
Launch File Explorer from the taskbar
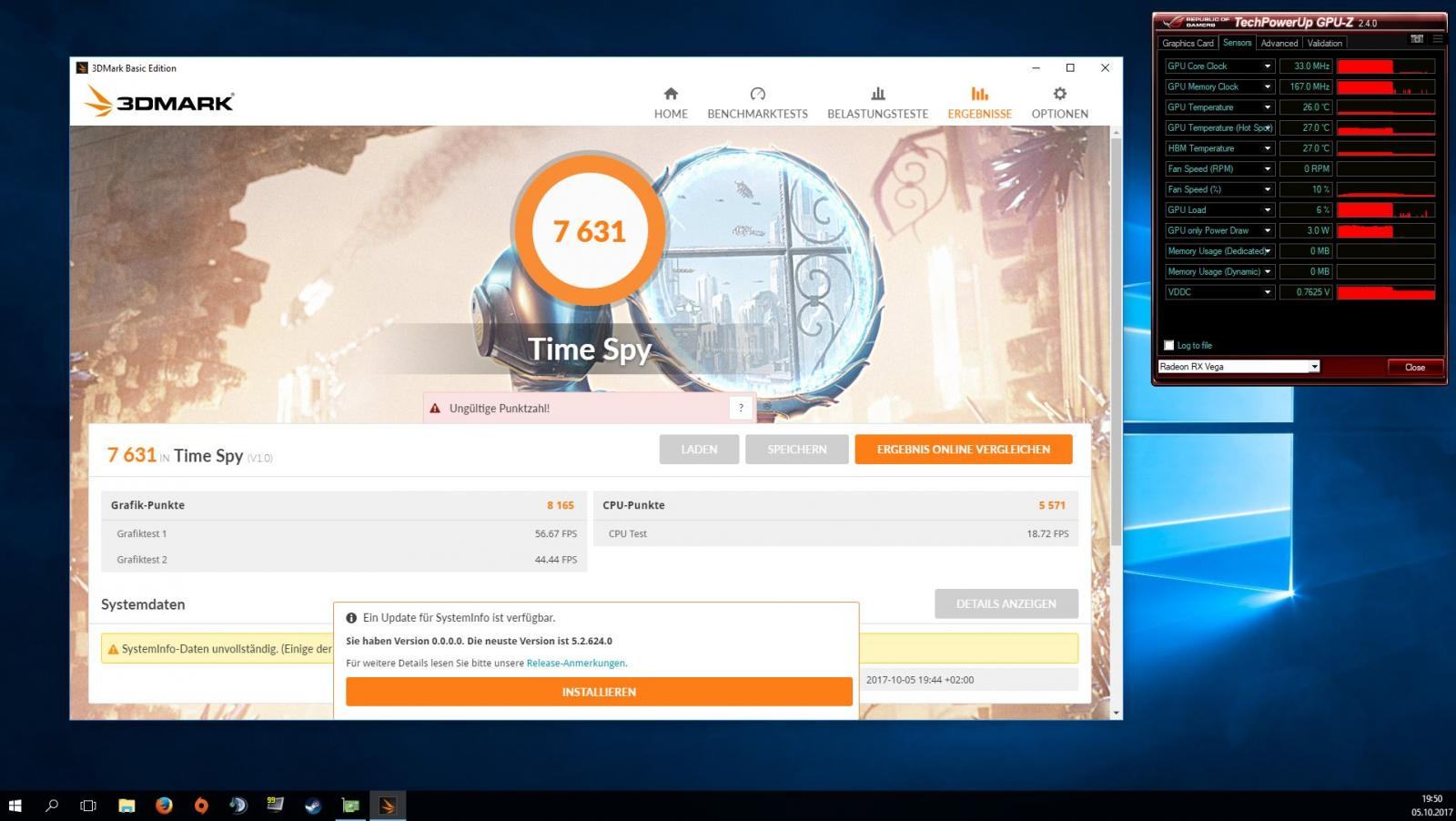click(126, 806)
